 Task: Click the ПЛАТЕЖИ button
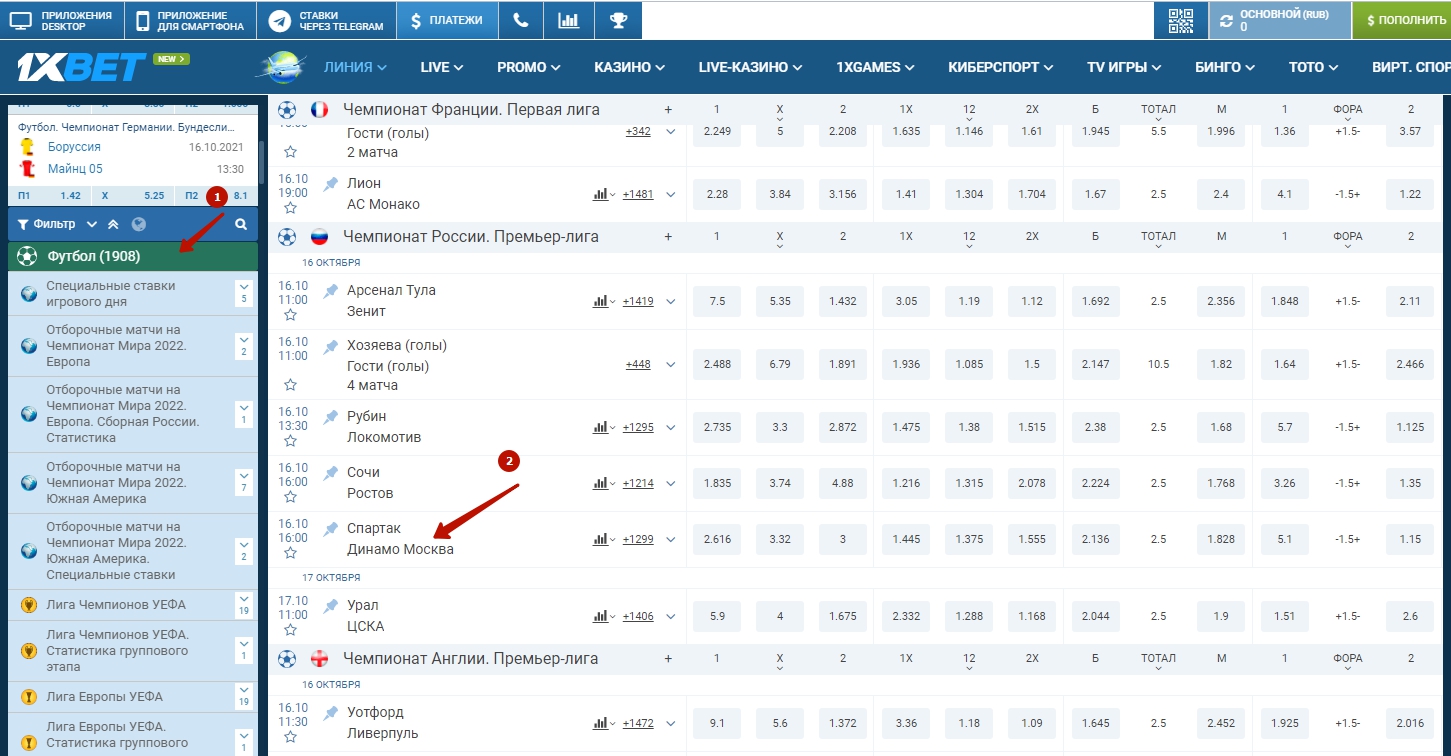(x=446, y=20)
